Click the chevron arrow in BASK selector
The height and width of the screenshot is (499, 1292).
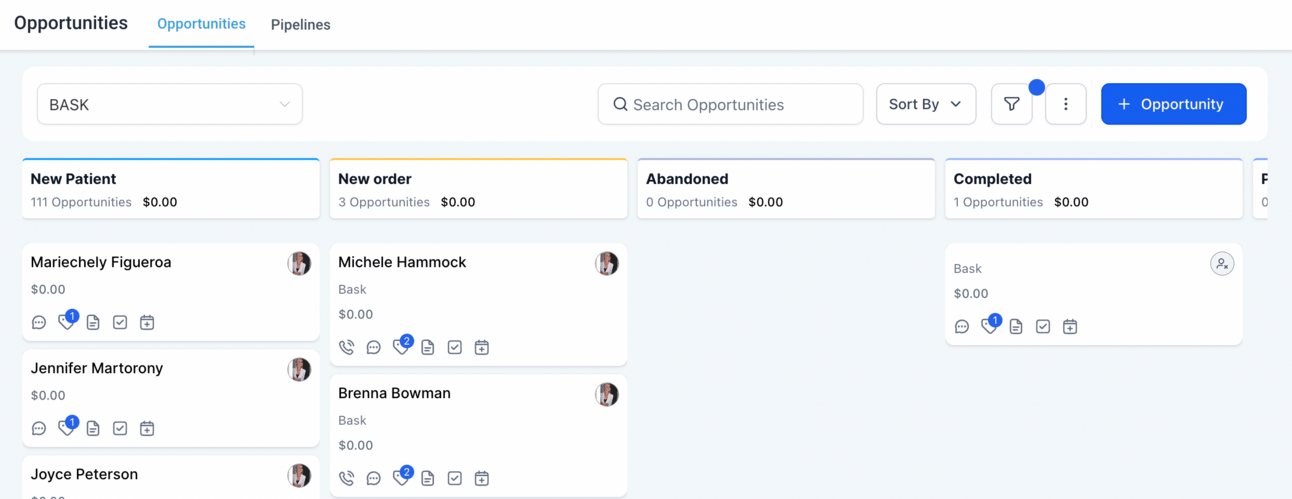pos(285,104)
